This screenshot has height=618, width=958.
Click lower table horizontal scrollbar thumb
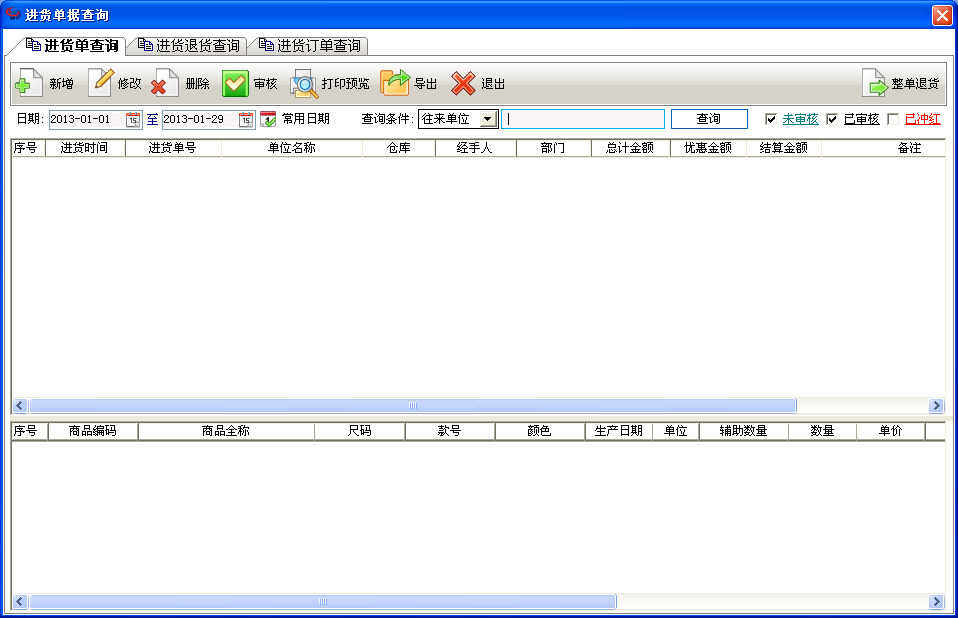pyautogui.click(x=323, y=602)
